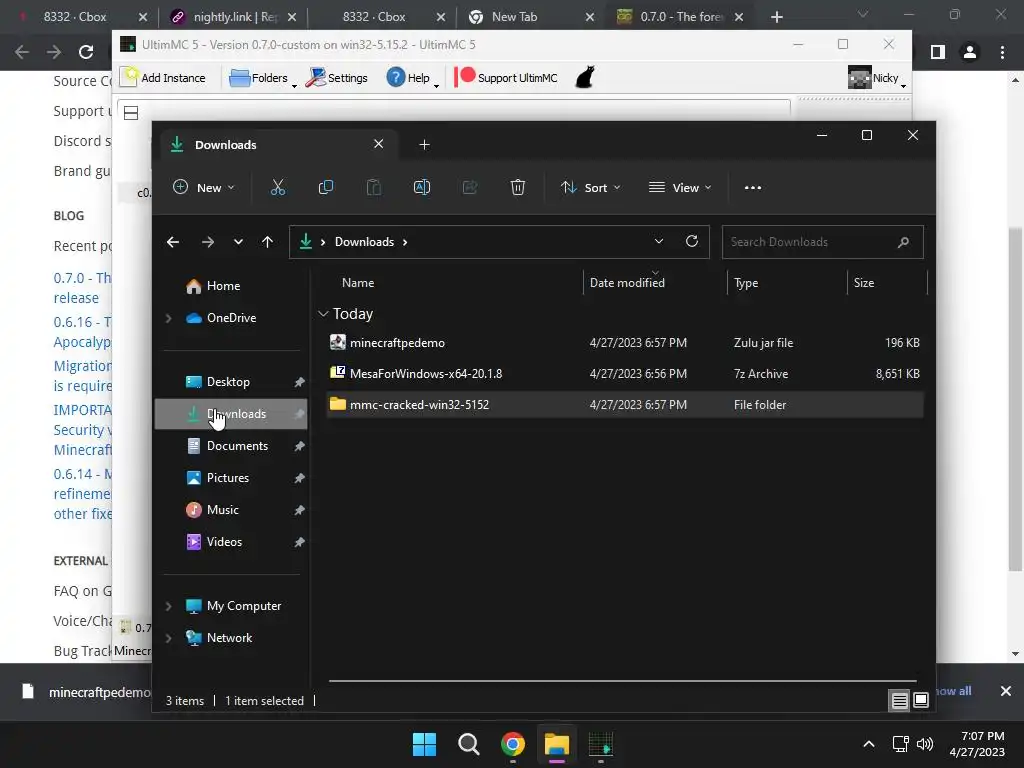
Task: Reload the page in Chrome
Action: coord(86,52)
